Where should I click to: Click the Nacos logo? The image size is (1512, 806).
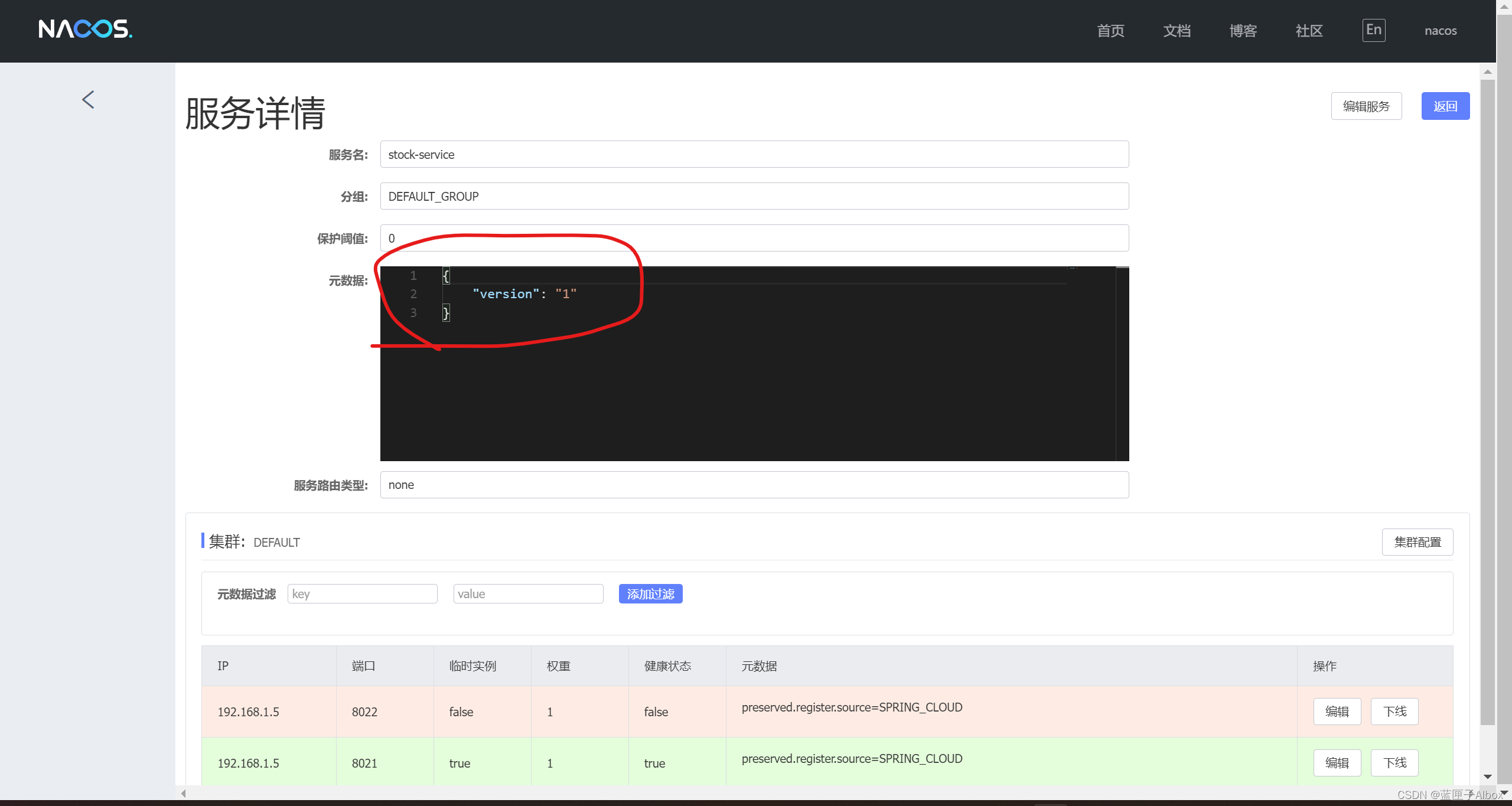coord(86,29)
